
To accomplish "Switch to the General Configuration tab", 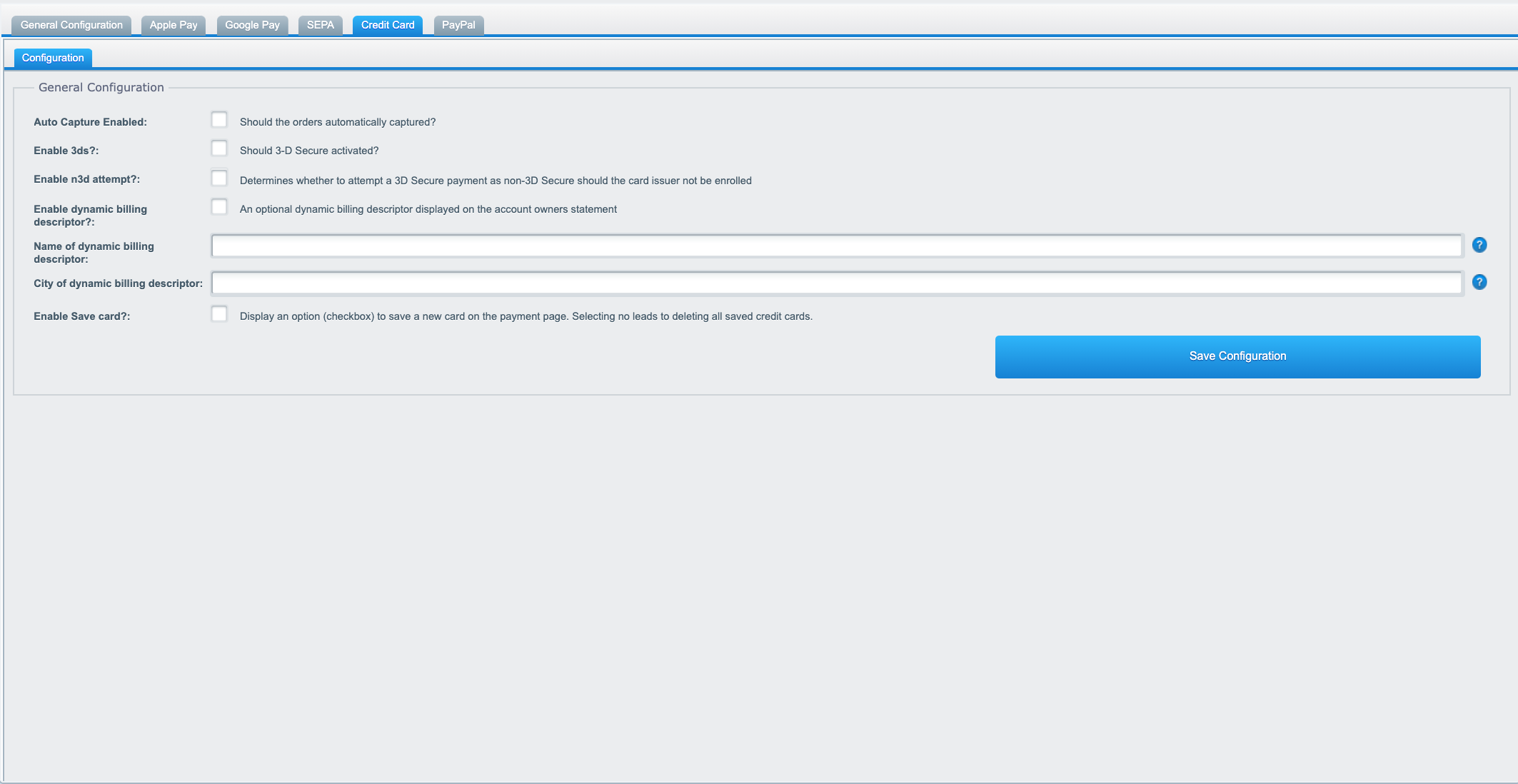I will (x=71, y=25).
